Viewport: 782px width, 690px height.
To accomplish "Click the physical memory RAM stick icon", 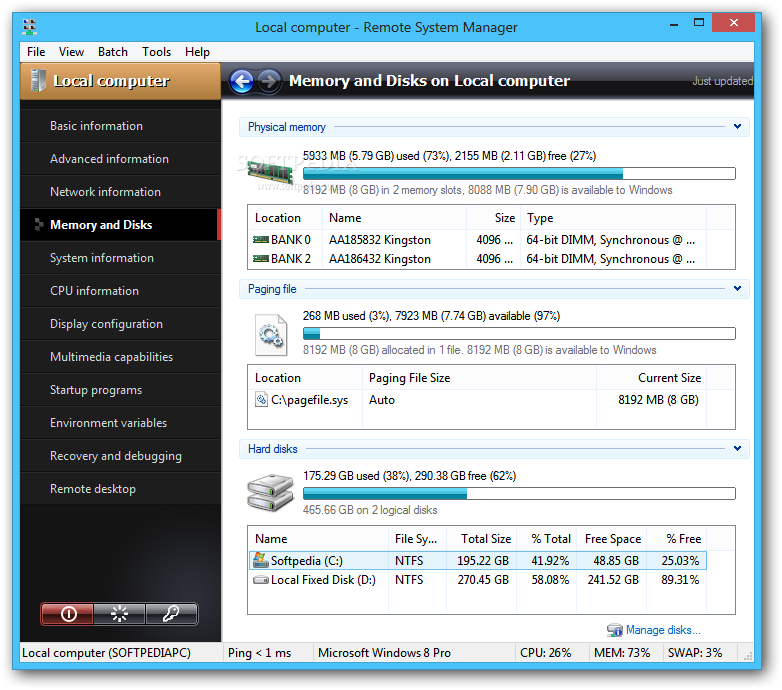I will point(270,172).
